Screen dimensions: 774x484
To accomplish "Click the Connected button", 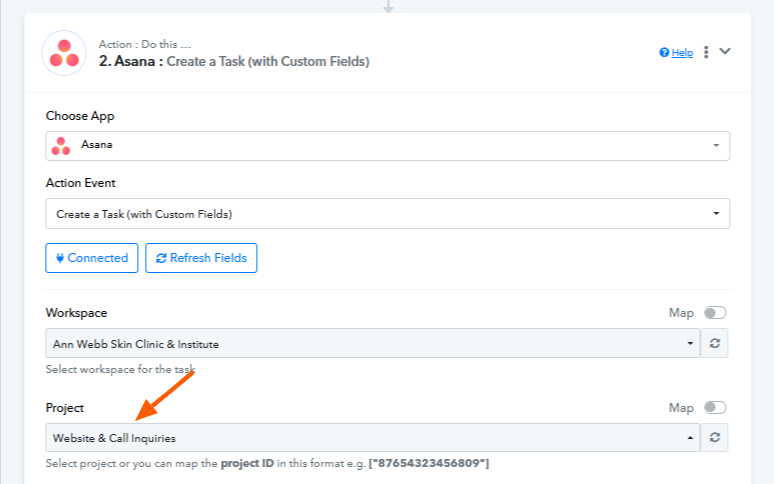I will (91, 258).
